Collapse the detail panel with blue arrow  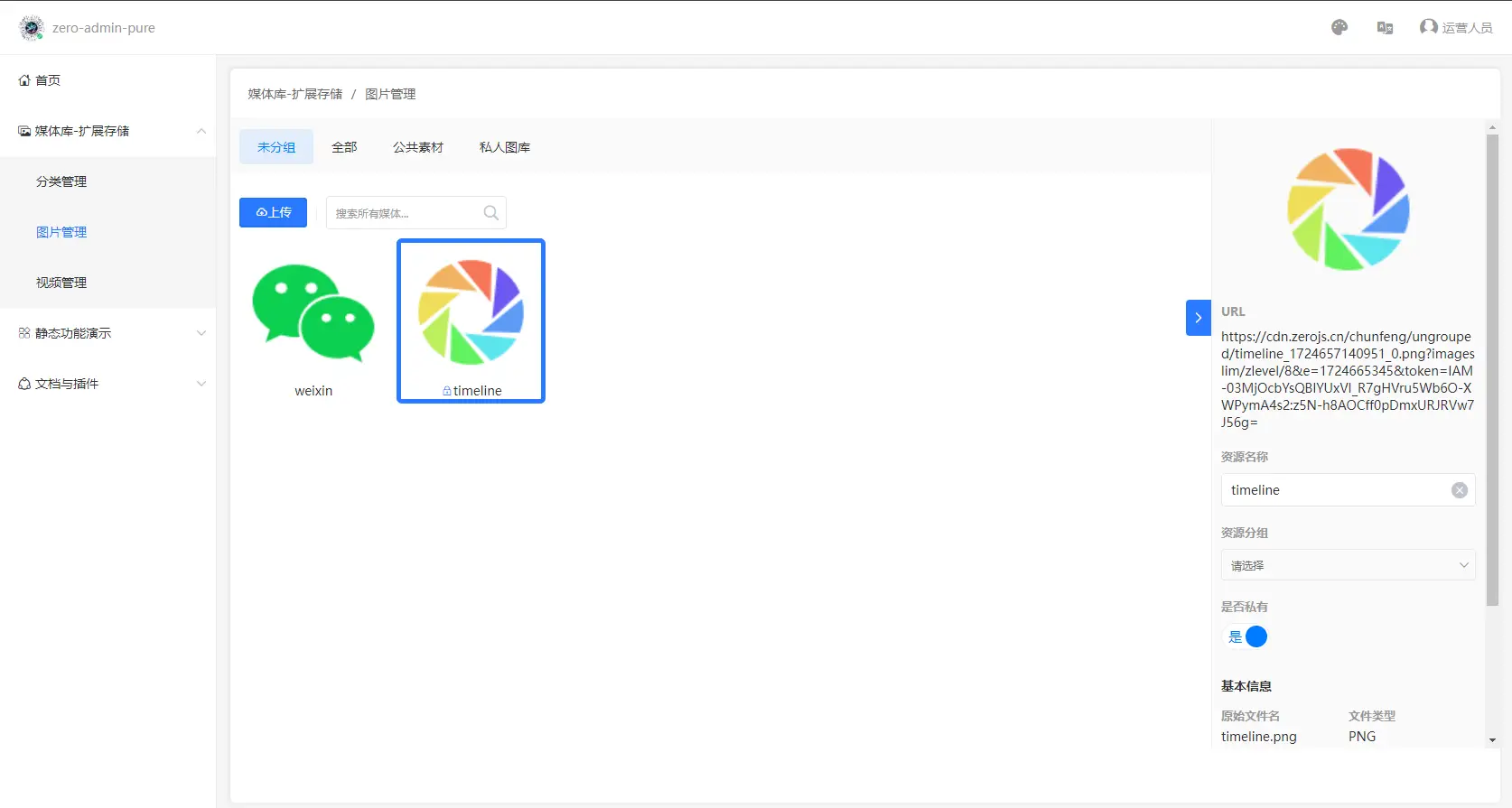click(x=1198, y=318)
